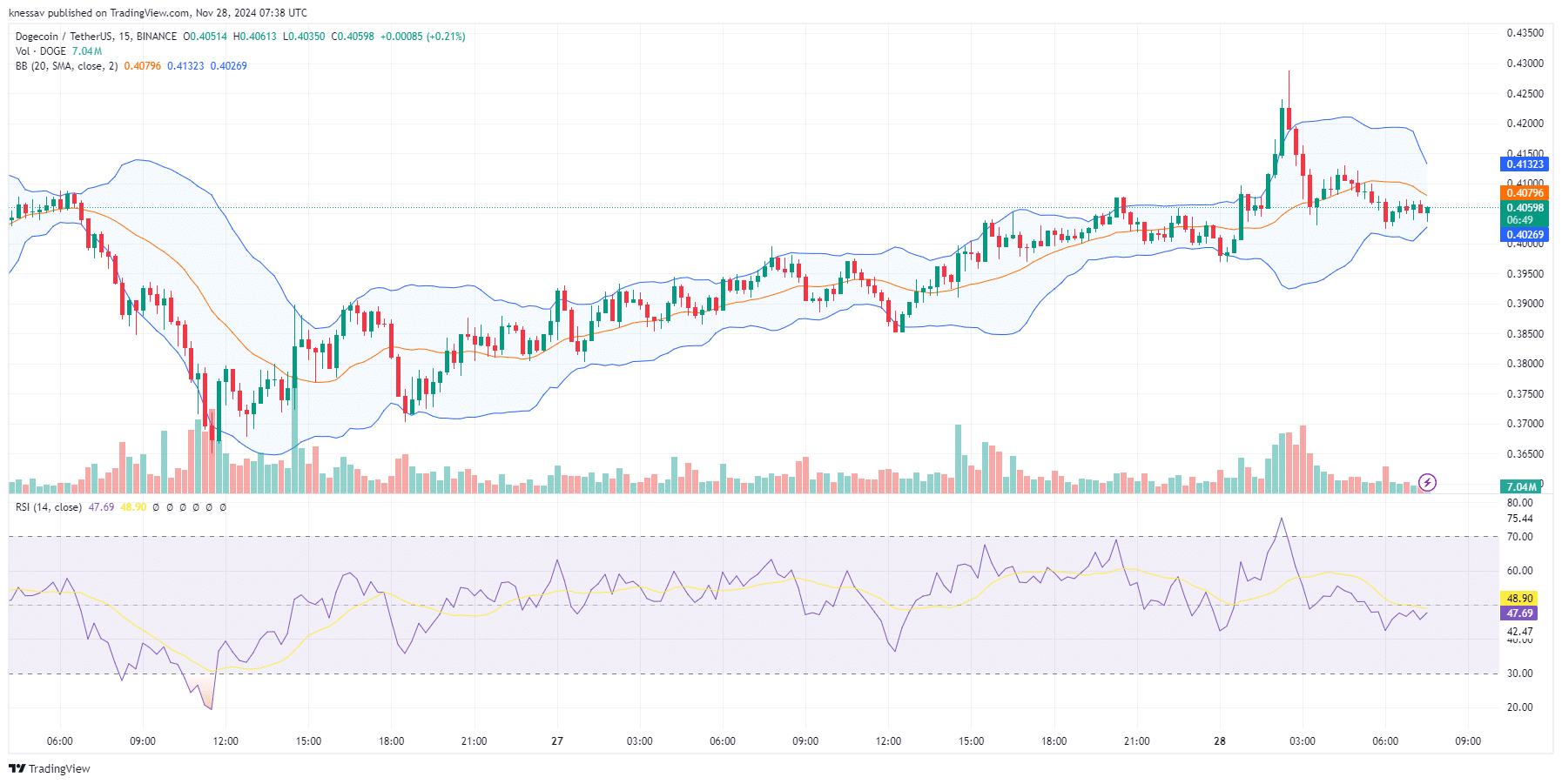This screenshot has height=784, width=1562.
Task: Click the BB upper value 0.41323 in legend
Action: point(185,66)
